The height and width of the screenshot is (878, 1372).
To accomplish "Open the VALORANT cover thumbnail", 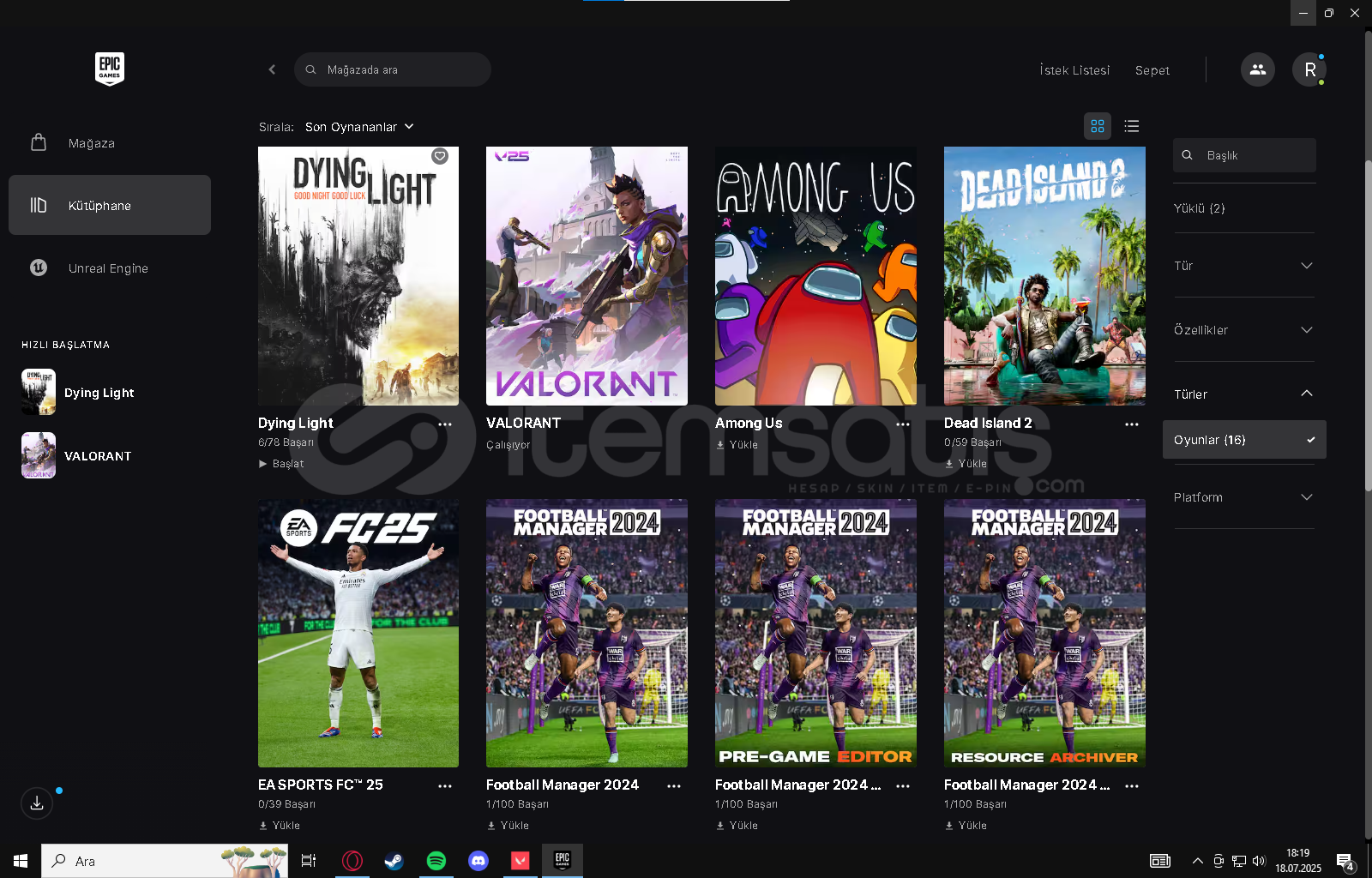I will (x=587, y=276).
